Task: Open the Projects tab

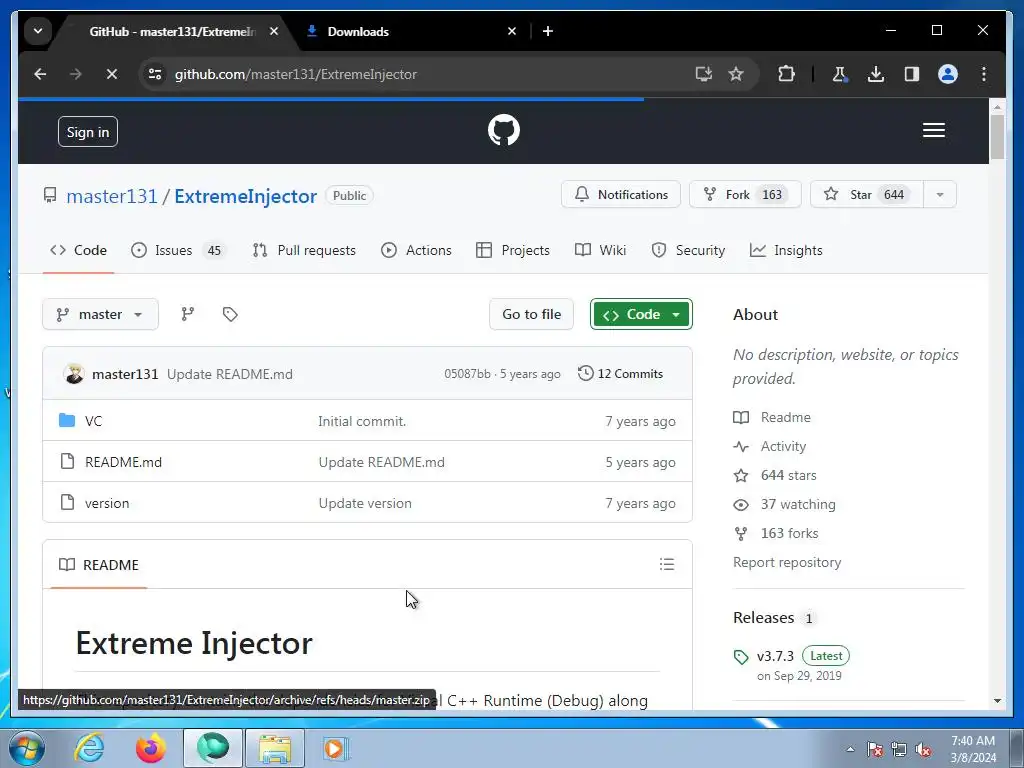Action: pos(513,250)
